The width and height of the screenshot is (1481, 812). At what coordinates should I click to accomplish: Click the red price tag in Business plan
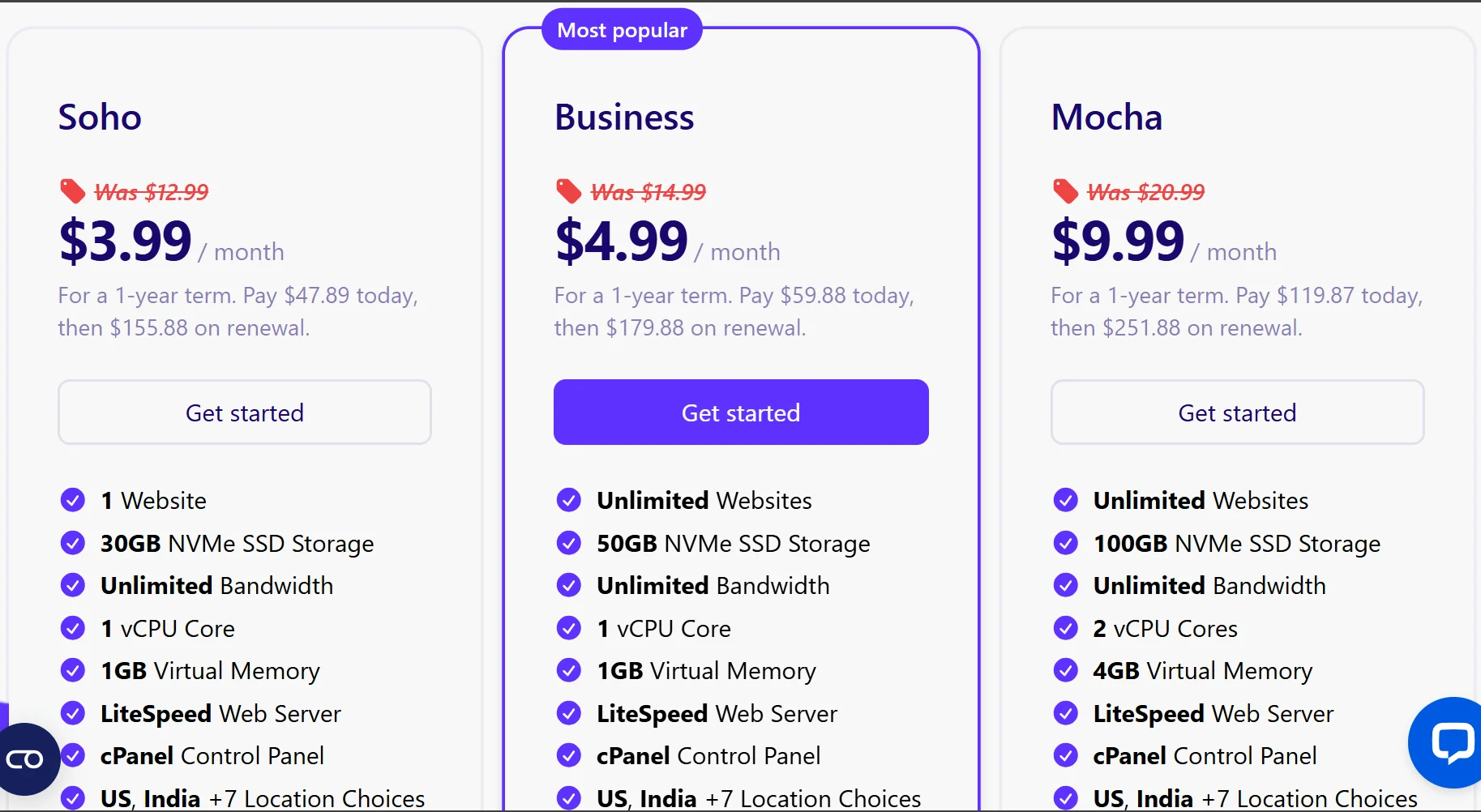coord(569,191)
